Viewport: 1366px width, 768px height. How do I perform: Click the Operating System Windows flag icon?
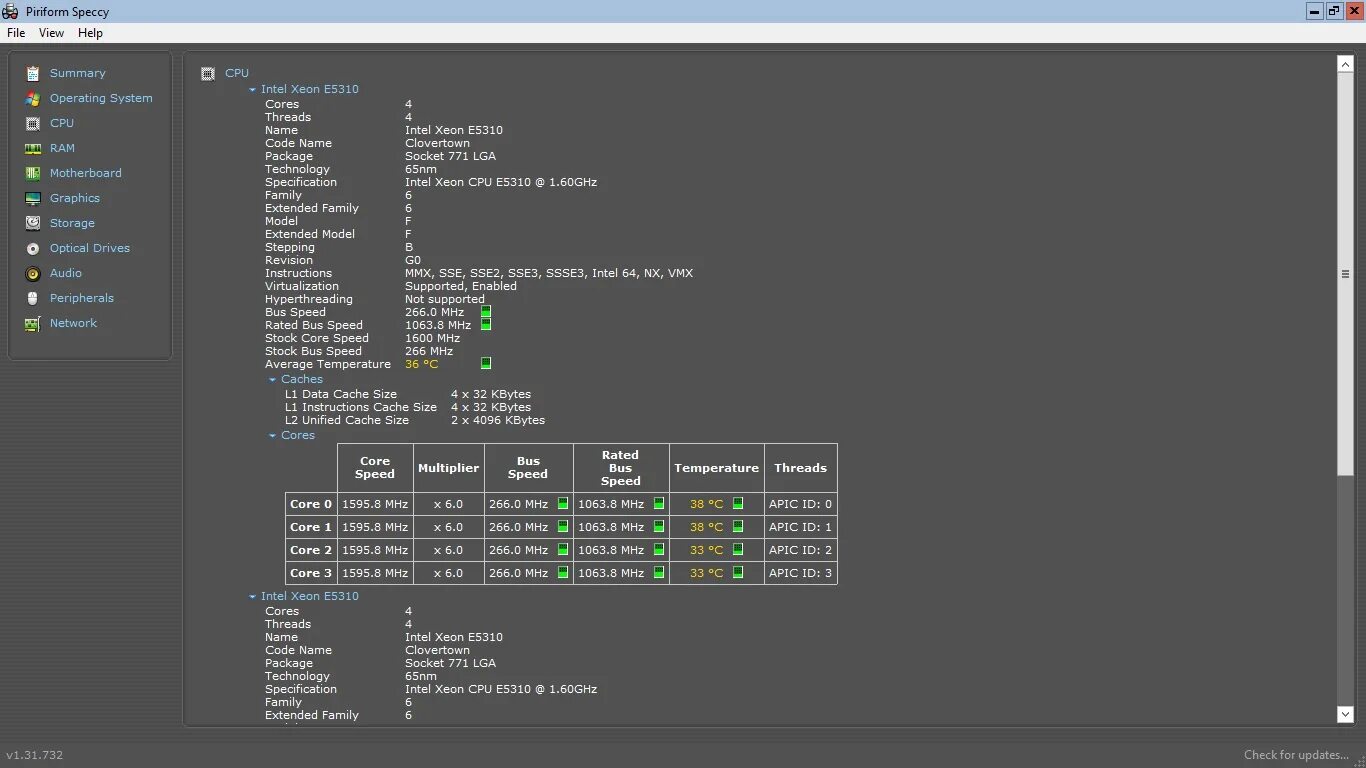click(33, 98)
